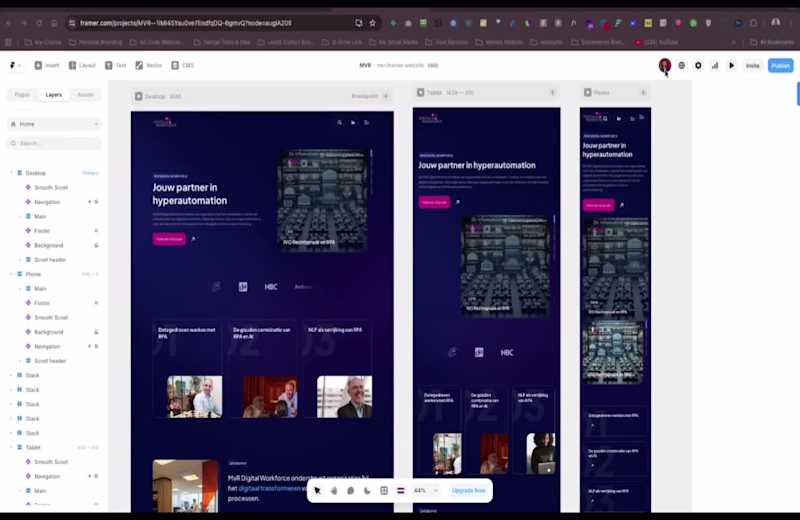Image resolution: width=800 pixels, height=520 pixels.
Task: Collapse the Desktop layer group
Action: (x=11, y=173)
